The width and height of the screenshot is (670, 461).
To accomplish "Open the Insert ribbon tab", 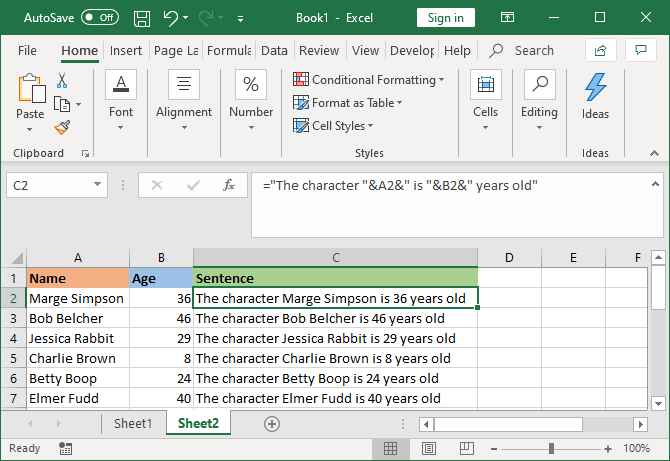I will pyautogui.click(x=125, y=51).
